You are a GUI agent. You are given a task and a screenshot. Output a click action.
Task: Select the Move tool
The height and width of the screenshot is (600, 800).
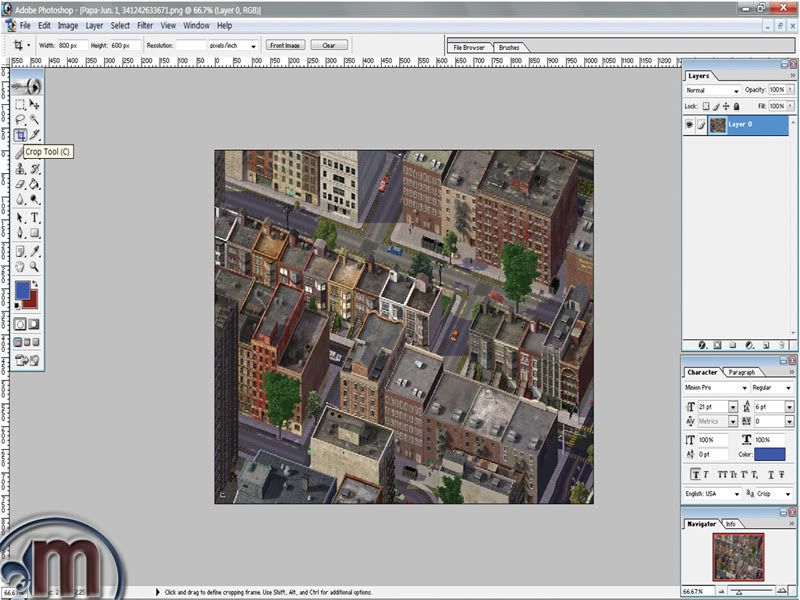point(34,105)
